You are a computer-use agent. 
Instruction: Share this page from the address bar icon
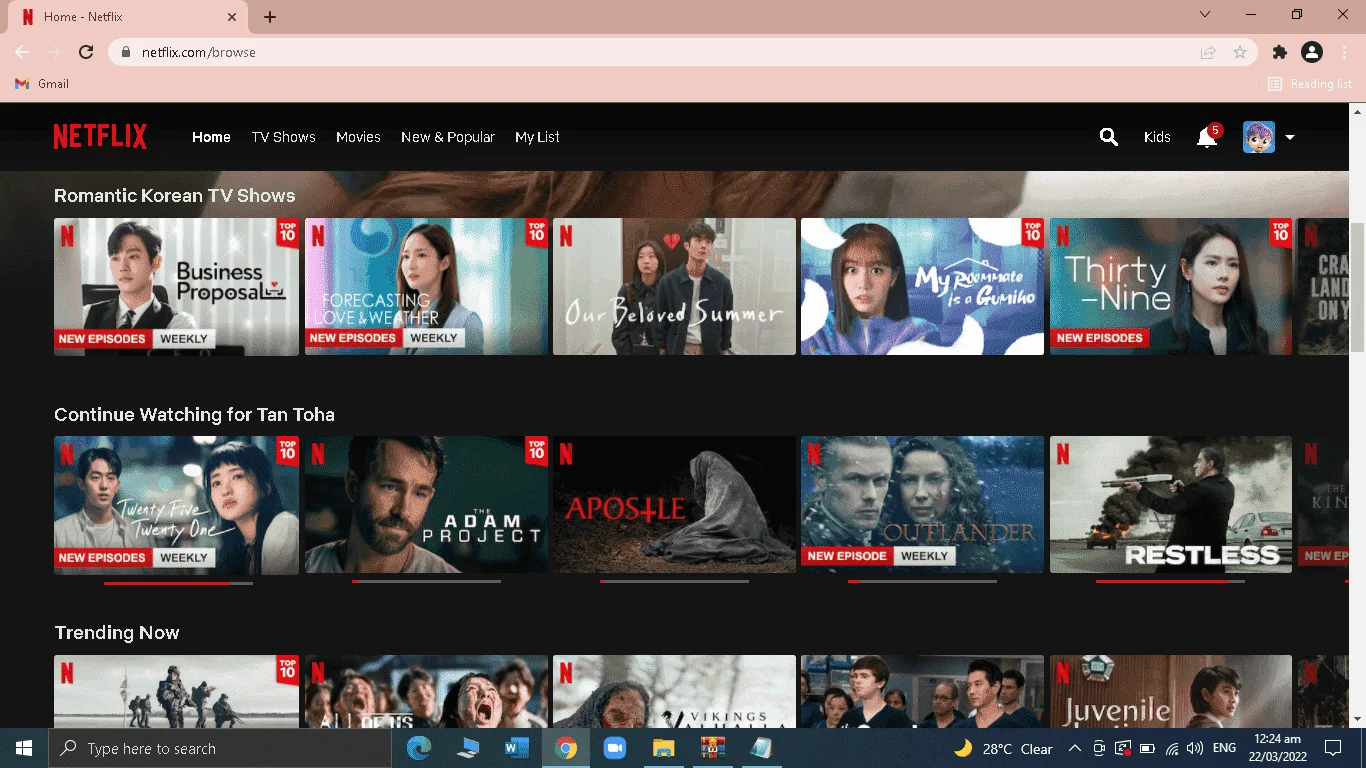tap(1208, 52)
